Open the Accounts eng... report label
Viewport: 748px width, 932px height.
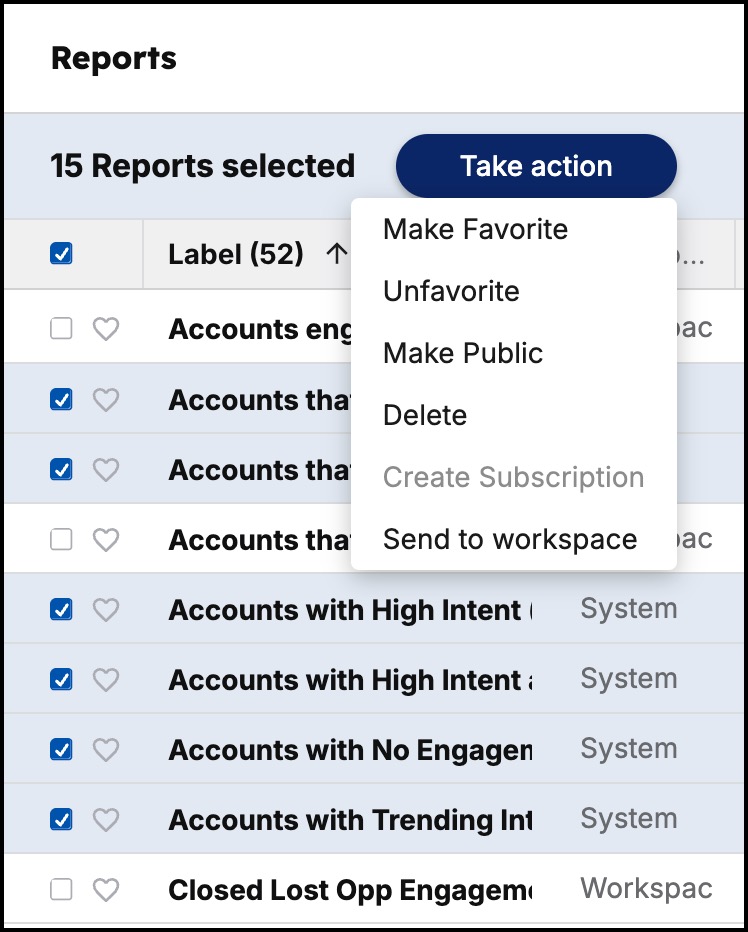pos(260,329)
